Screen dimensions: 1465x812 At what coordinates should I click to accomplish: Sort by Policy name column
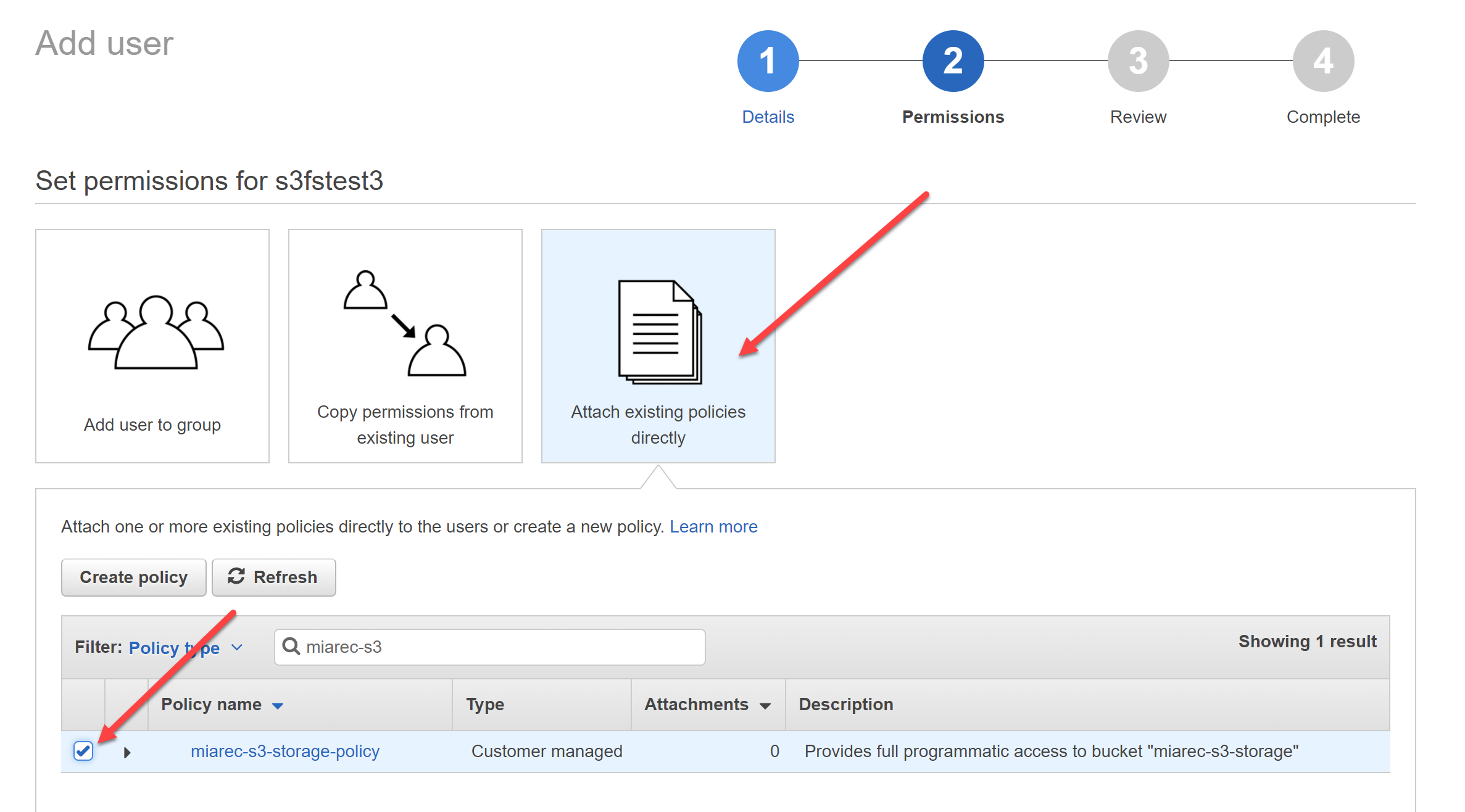coord(222,705)
